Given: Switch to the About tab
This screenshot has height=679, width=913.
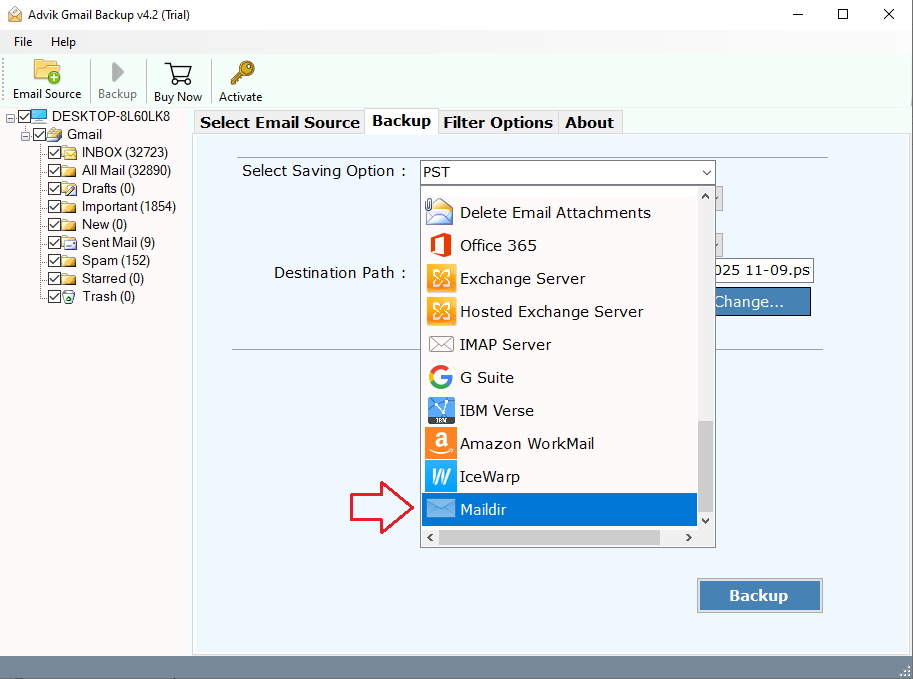Looking at the screenshot, I should [589, 122].
